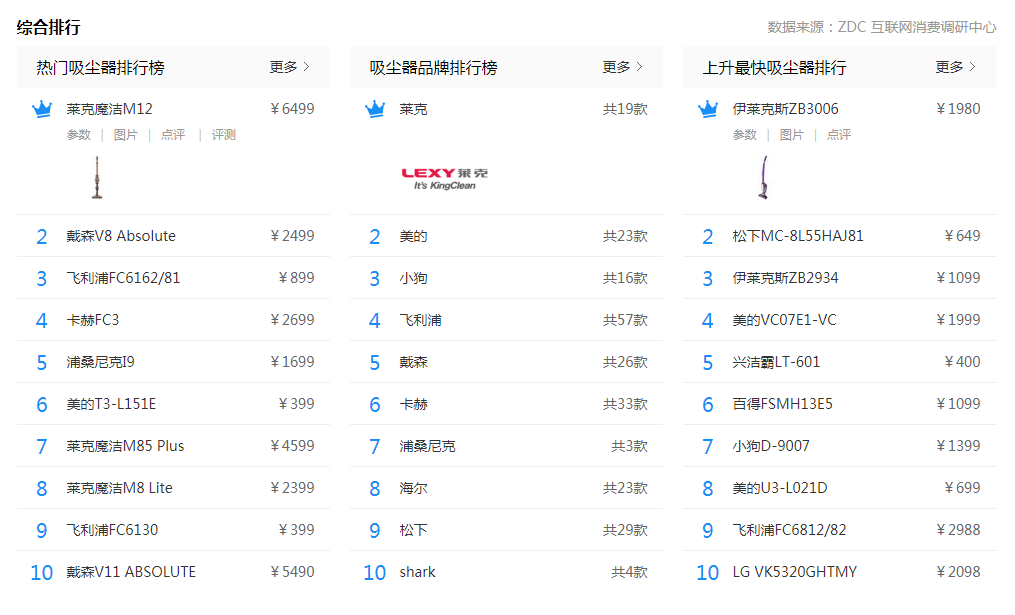Viewport: 1015px width, 615px height.
Task: Click 共33款 count for 卡赫
Action: point(625,404)
